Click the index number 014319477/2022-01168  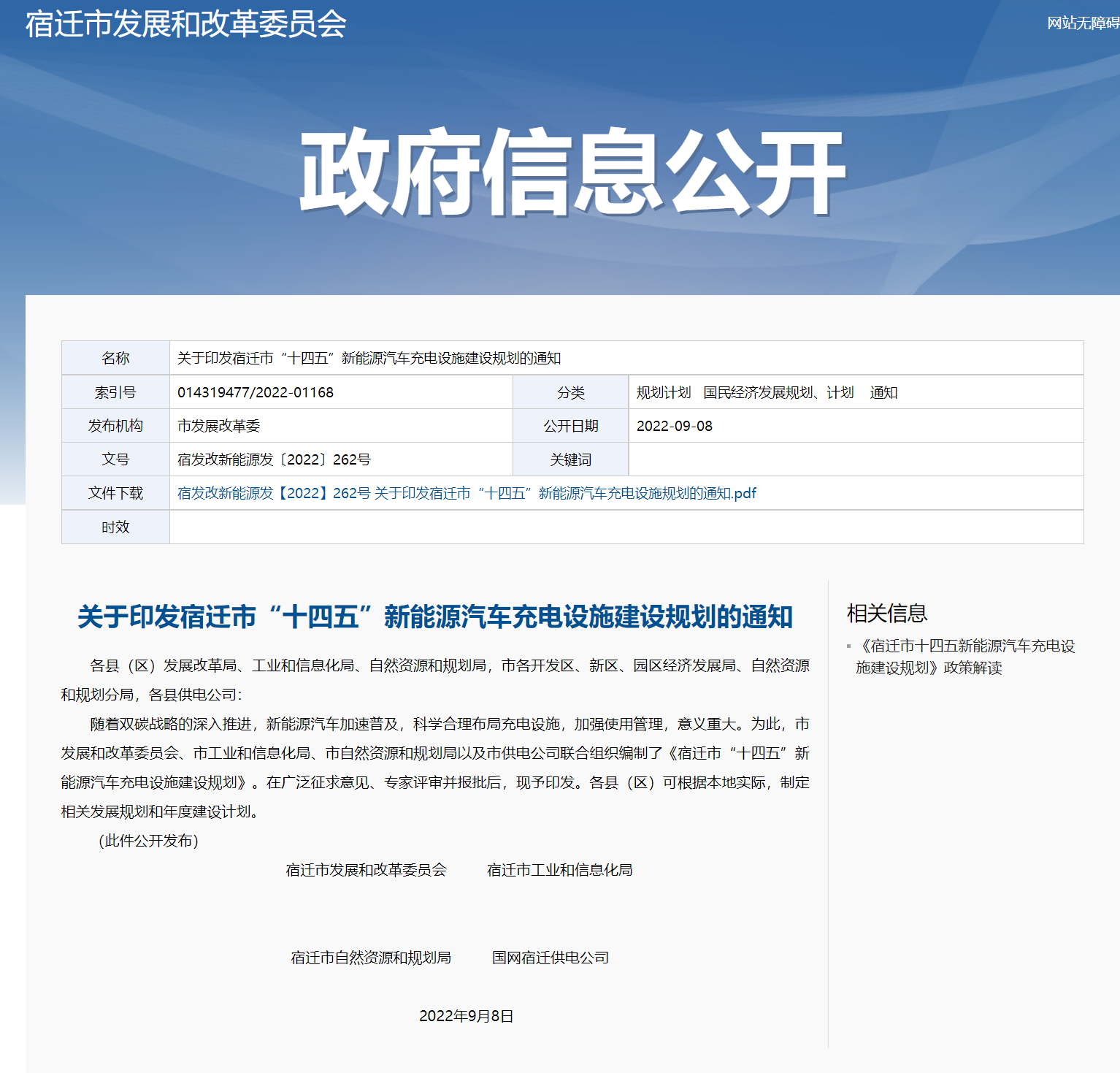coord(256,393)
